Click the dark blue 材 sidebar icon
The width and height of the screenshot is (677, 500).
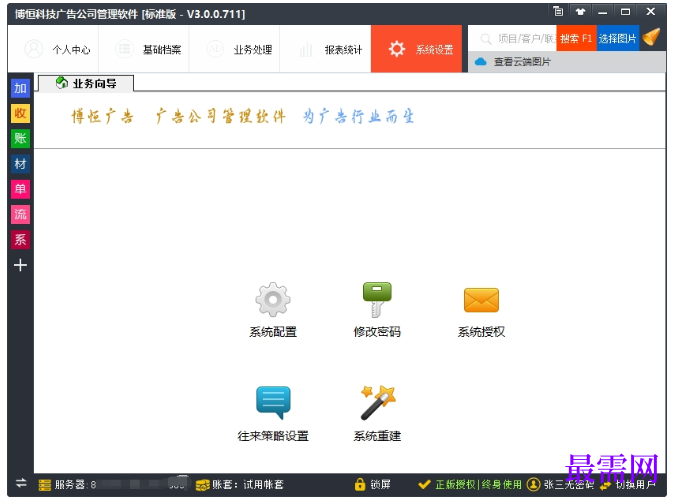[x=20, y=164]
